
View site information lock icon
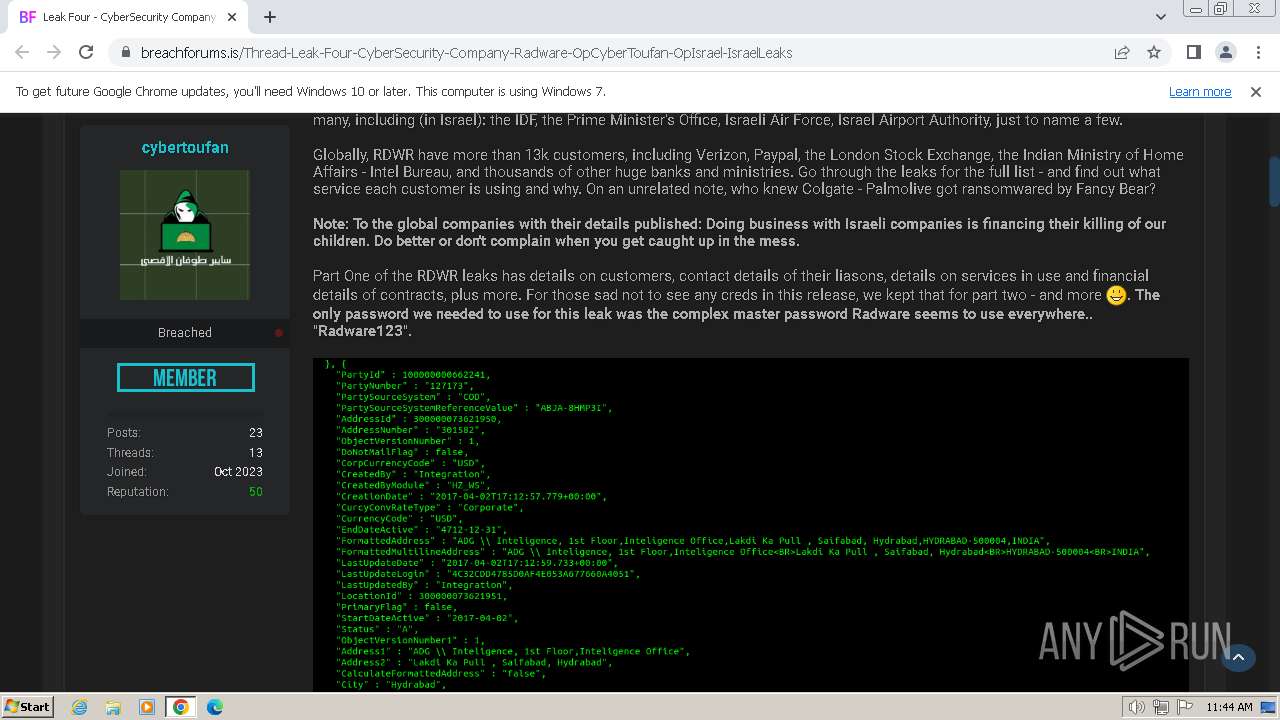click(x=126, y=53)
